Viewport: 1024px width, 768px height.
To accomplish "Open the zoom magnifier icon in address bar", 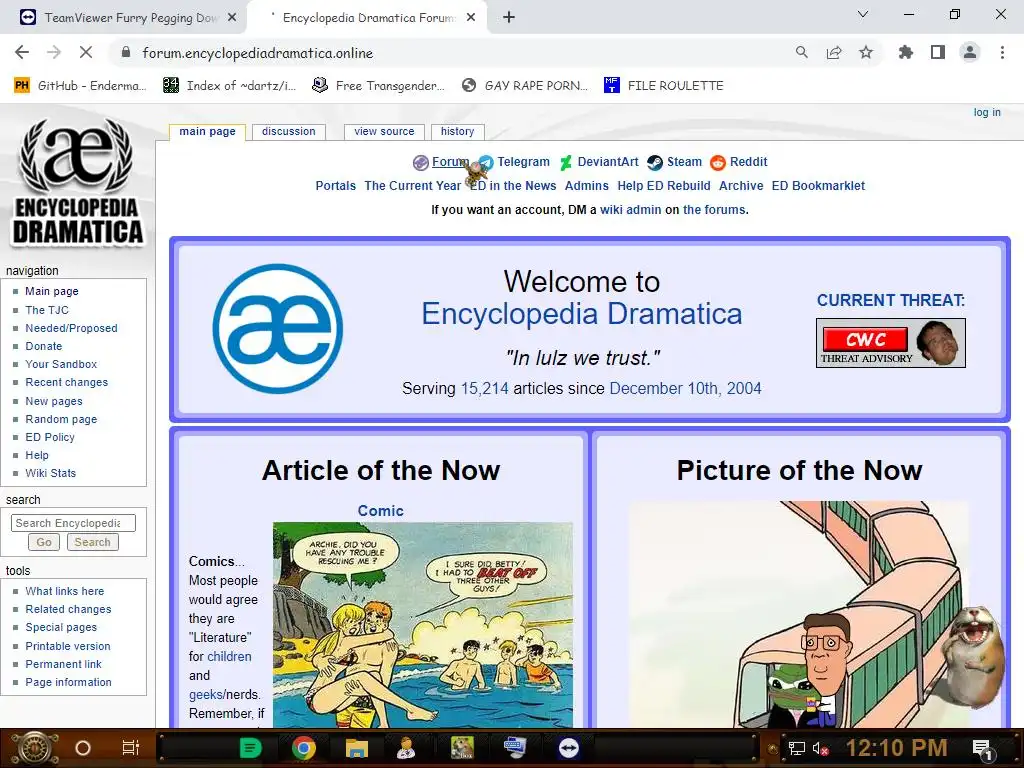I will 801,52.
